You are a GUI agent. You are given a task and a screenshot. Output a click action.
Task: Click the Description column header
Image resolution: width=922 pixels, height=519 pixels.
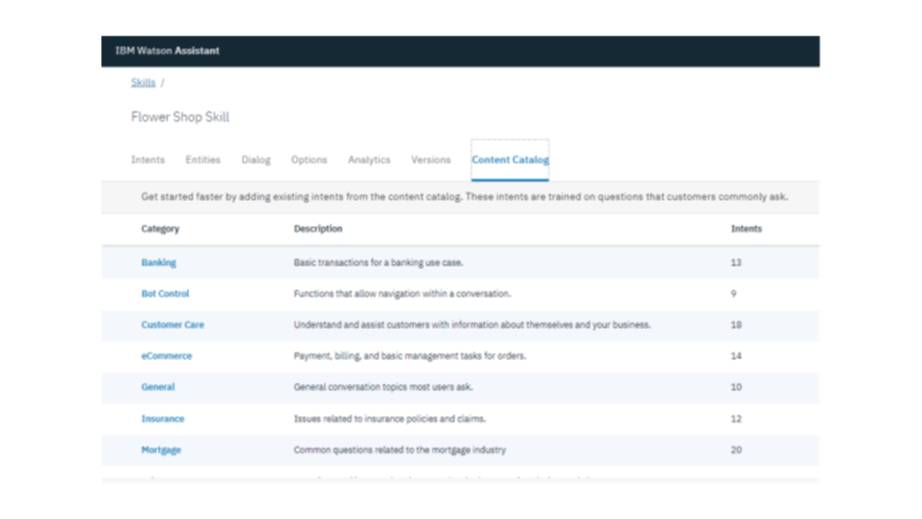click(318, 229)
